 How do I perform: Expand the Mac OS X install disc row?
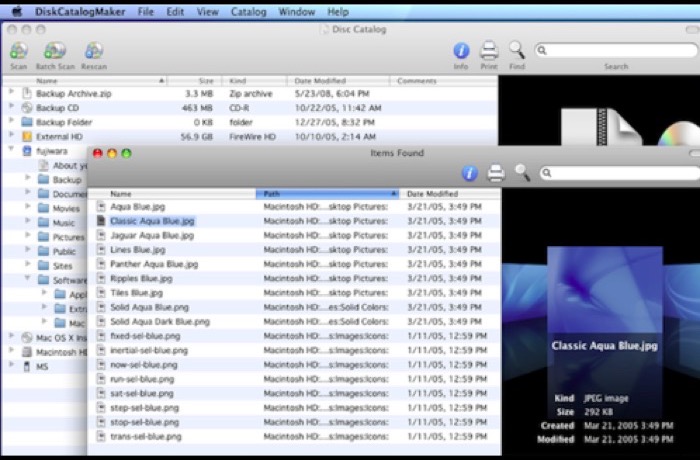coord(11,336)
